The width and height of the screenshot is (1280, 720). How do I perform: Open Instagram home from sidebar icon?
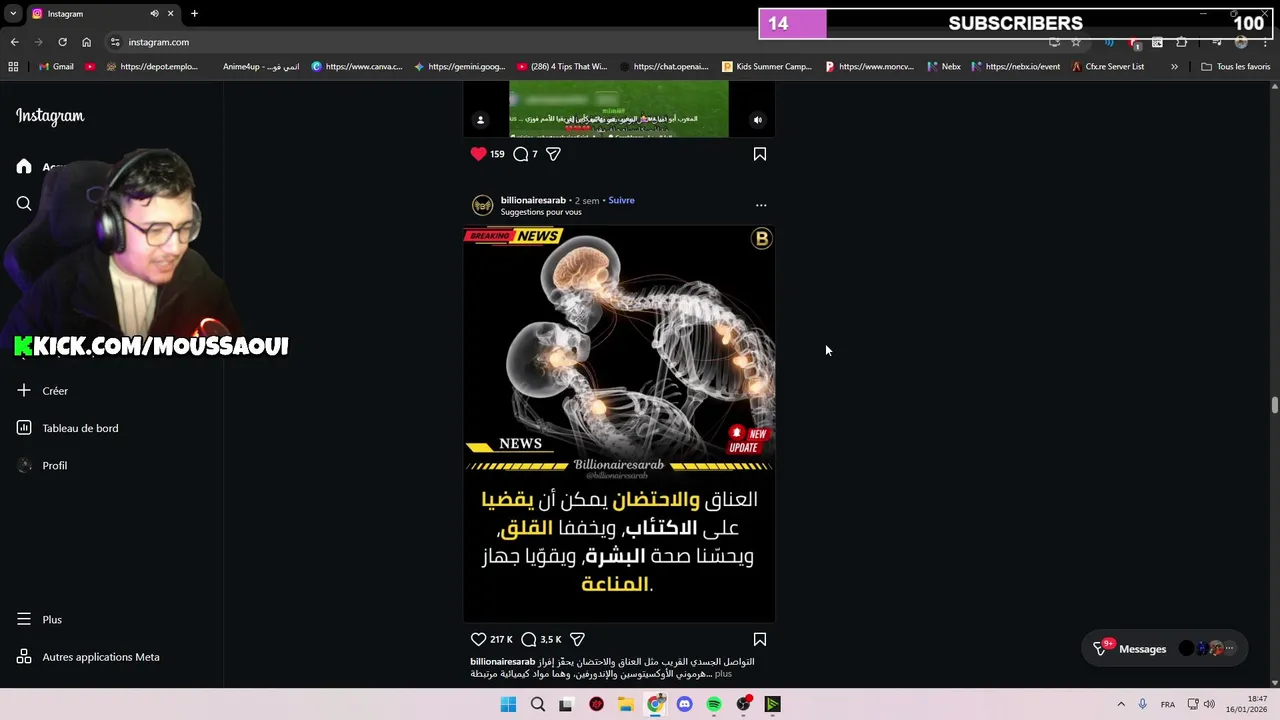[x=24, y=167]
